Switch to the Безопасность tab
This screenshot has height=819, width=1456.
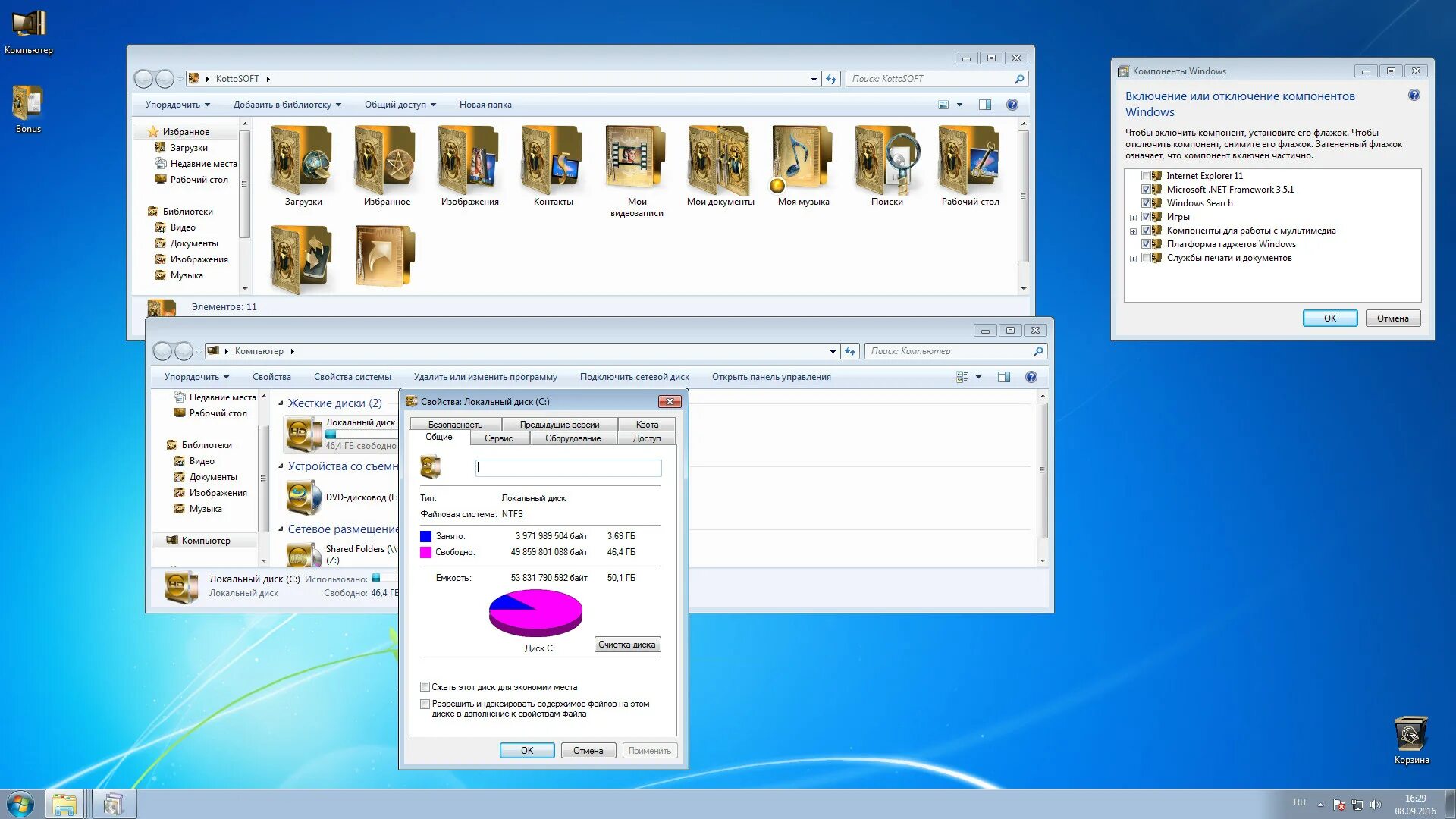pyautogui.click(x=455, y=425)
